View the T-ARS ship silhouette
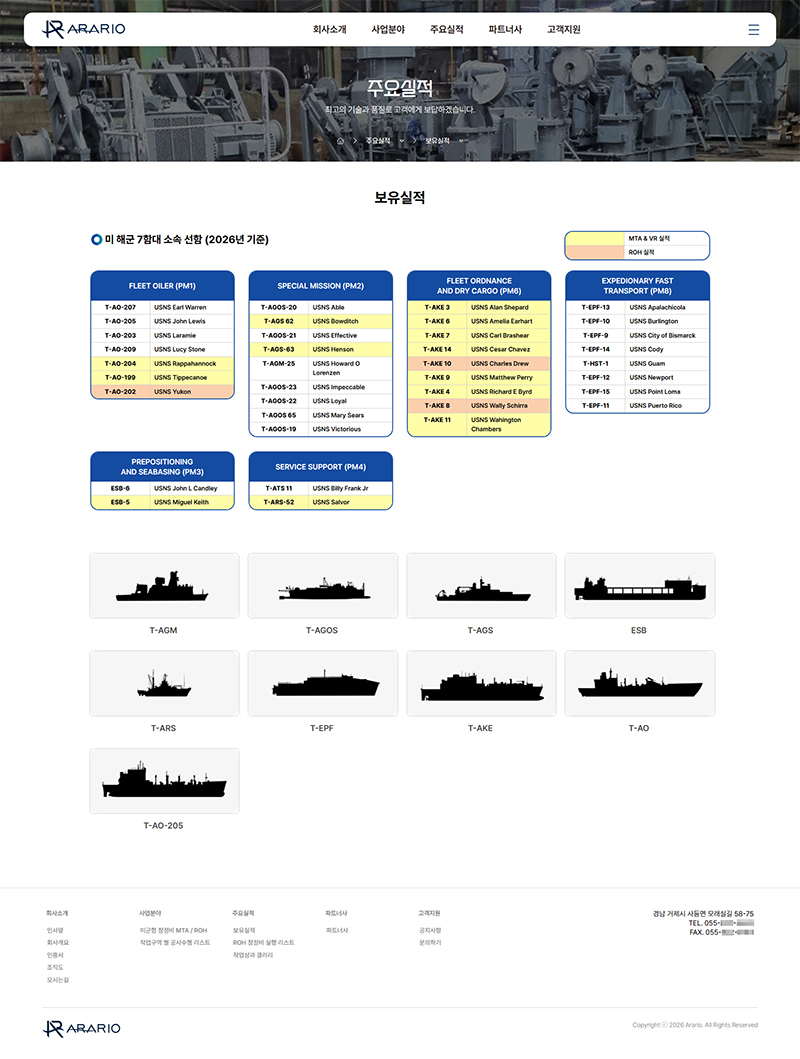 pyautogui.click(x=164, y=684)
